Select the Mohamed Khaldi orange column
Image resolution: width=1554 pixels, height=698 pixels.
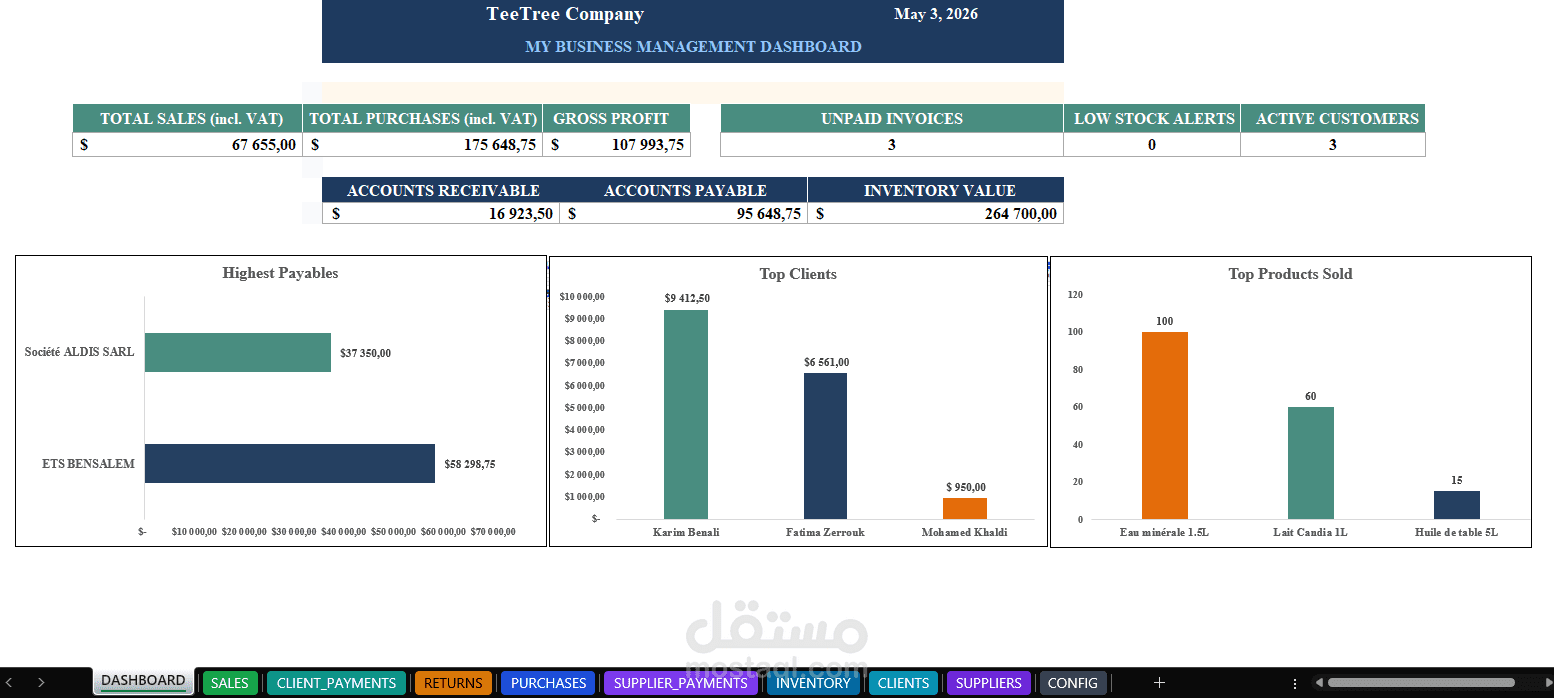(965, 508)
